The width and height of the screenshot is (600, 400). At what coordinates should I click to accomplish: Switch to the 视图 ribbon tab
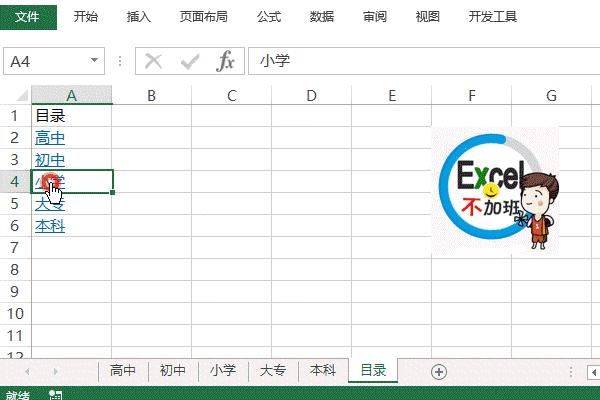pos(427,16)
